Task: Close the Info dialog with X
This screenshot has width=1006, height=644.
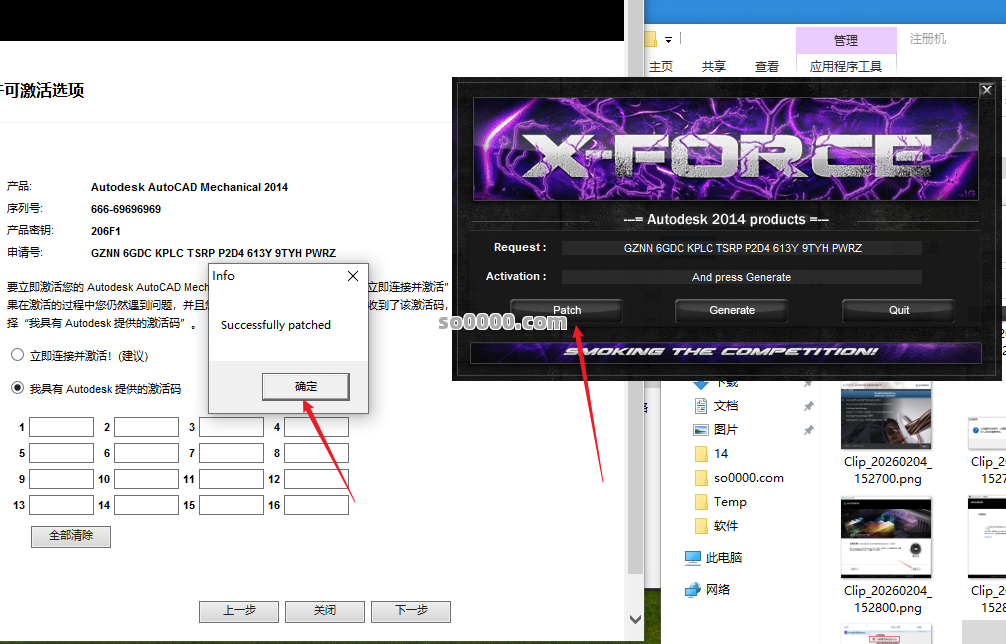Action: pos(352,276)
